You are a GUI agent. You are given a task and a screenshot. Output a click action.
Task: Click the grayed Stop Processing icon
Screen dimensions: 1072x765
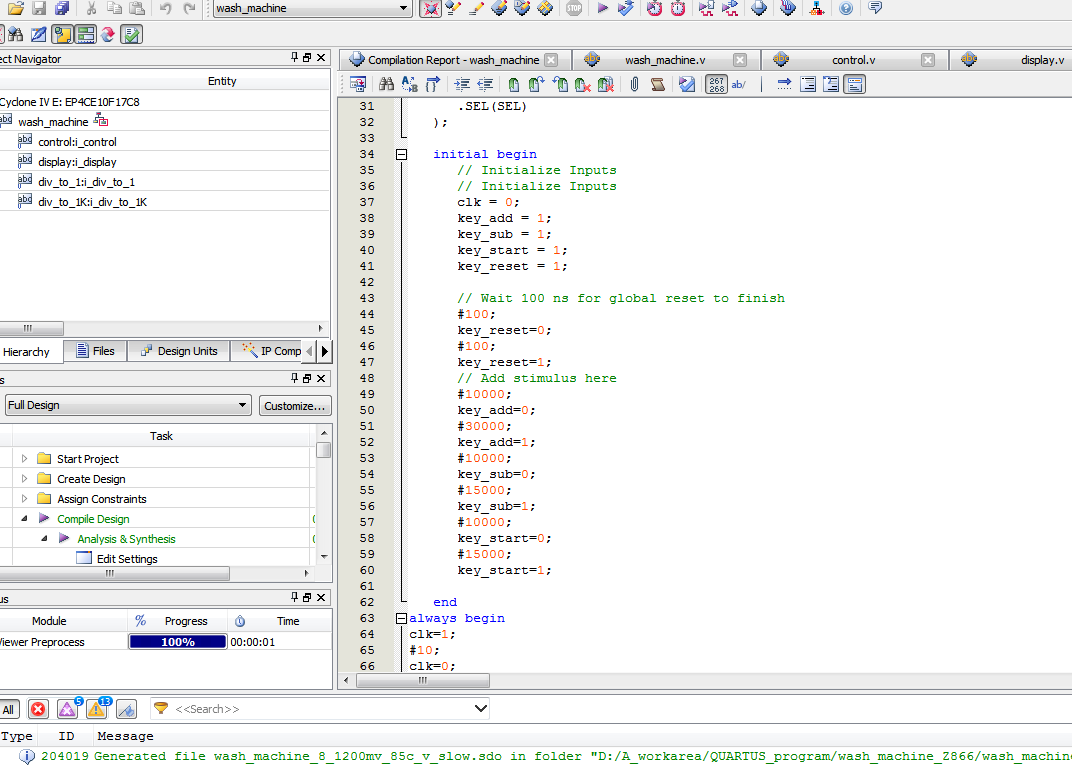(x=573, y=8)
